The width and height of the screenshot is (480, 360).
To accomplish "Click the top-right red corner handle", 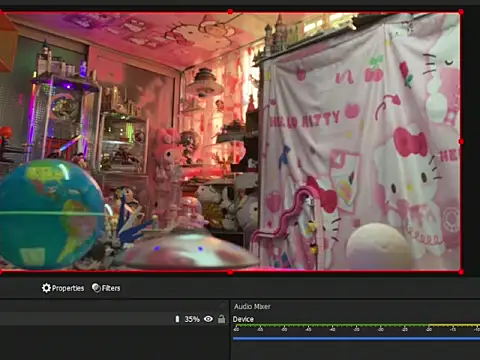I will [x=461, y=12].
